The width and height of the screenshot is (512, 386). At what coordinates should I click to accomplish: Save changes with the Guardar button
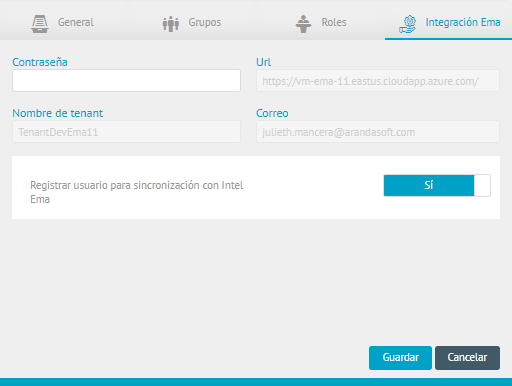400,358
